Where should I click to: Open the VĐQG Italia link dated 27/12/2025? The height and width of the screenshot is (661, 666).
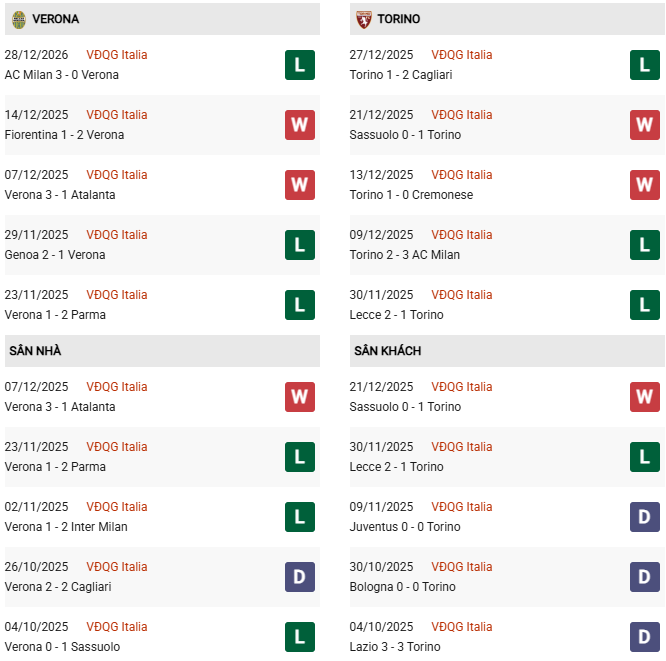(462, 55)
